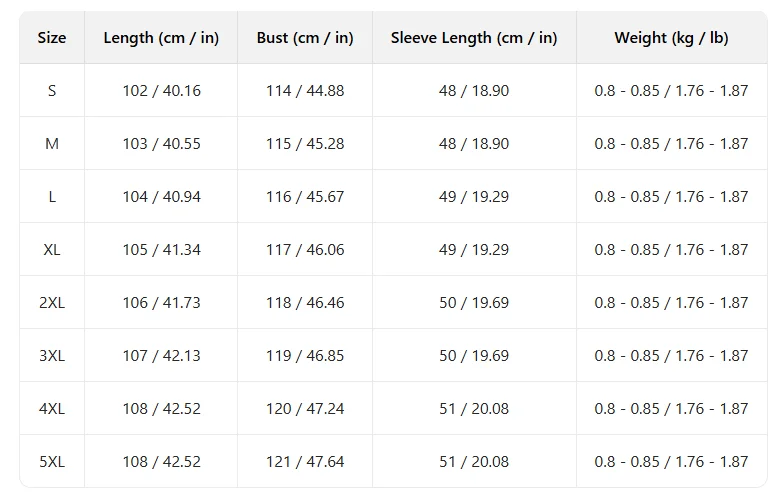Click the S row sleeve 48 / 18.90
781x492 pixels.
[x=474, y=91]
